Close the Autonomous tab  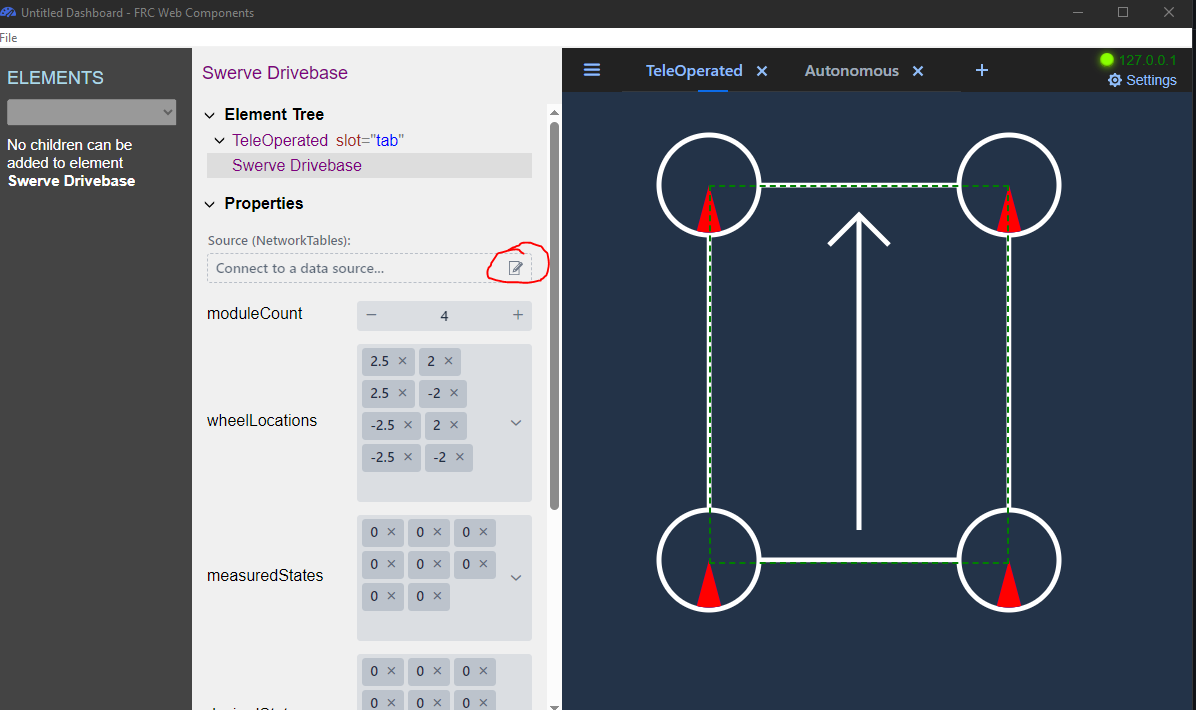[x=918, y=71]
